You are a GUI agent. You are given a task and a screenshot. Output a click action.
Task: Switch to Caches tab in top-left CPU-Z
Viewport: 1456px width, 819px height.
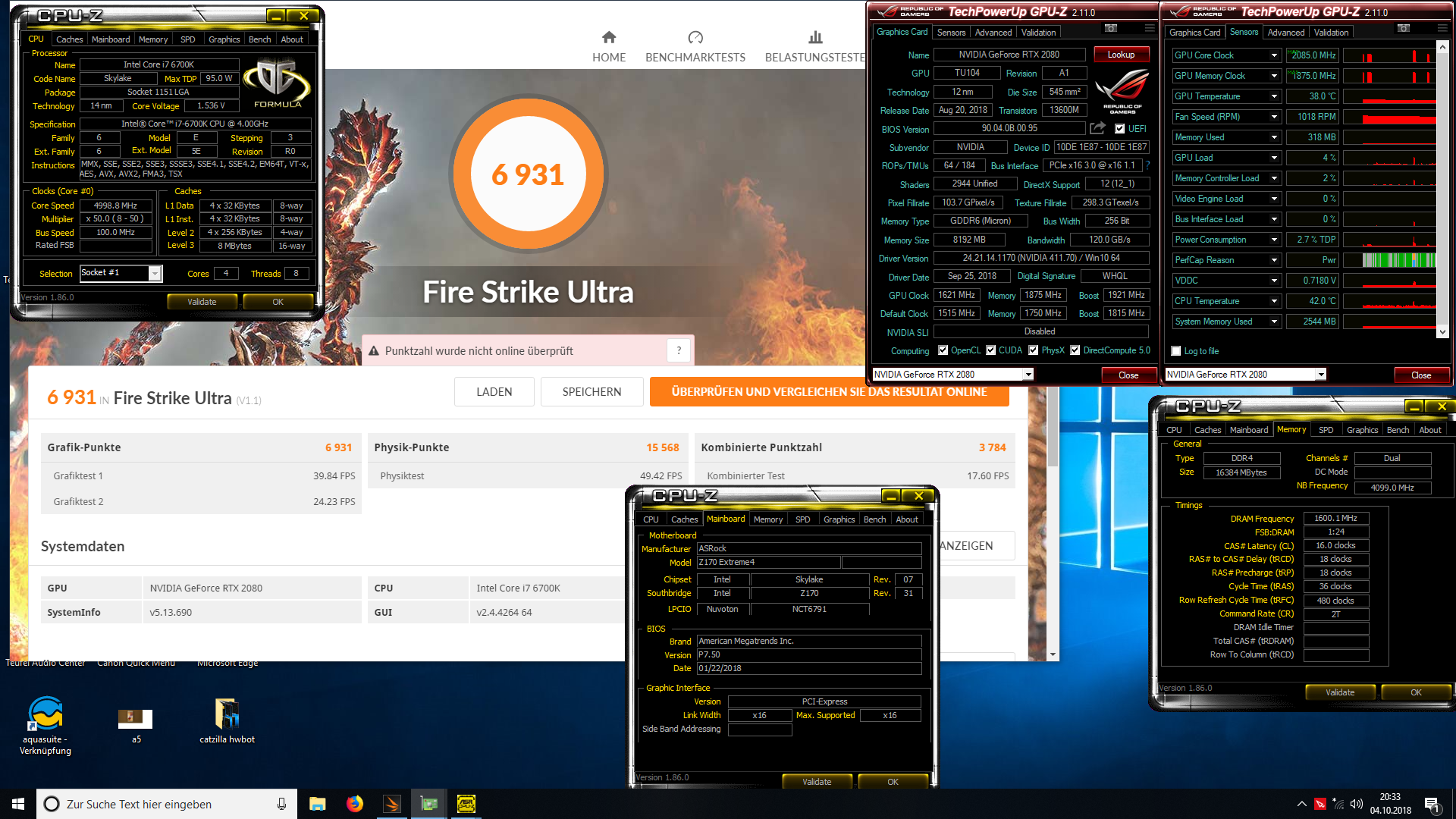coord(69,39)
